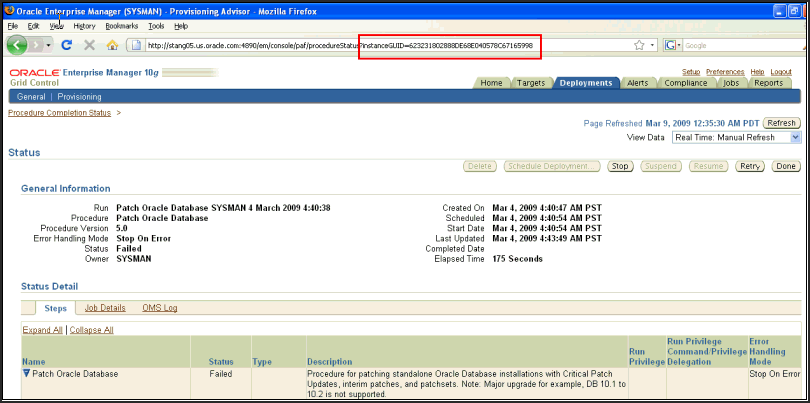Image resolution: width=810 pixels, height=403 pixels.
Task: Click the Setup link
Action: coord(691,72)
